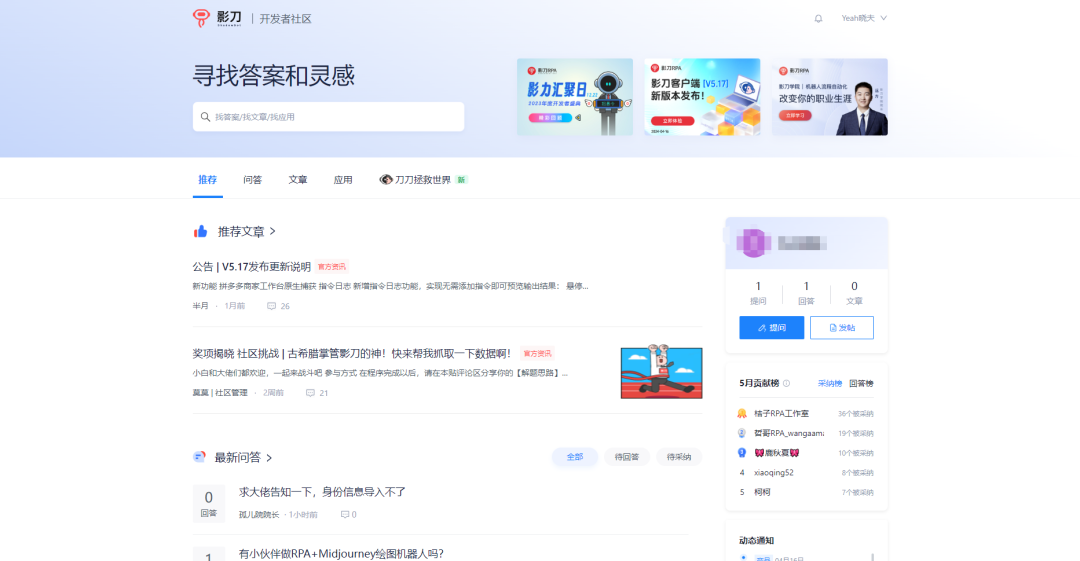Screen dimensions: 1080x561
Task: Switch to the 文章 tab
Action: click(x=298, y=180)
